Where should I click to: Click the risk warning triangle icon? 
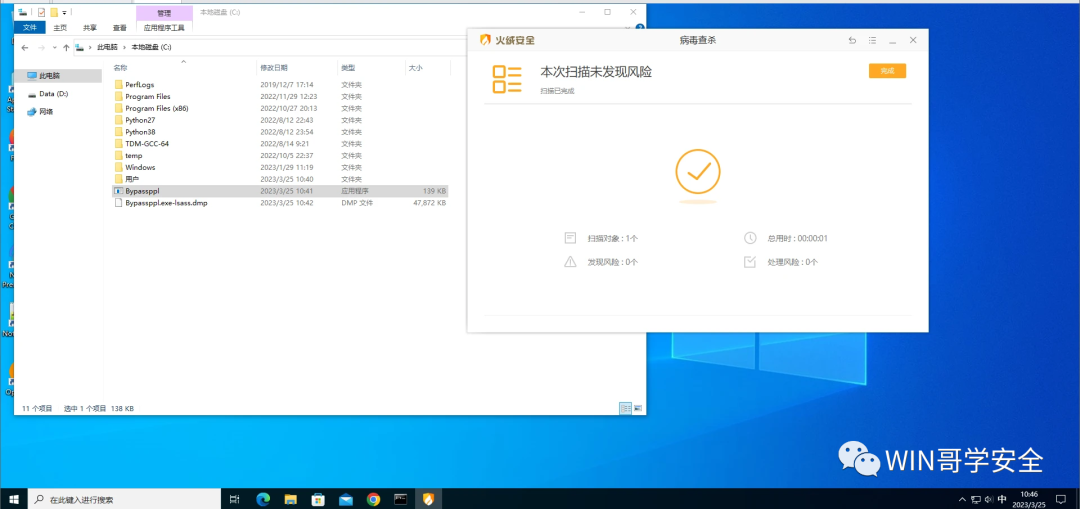pos(570,262)
